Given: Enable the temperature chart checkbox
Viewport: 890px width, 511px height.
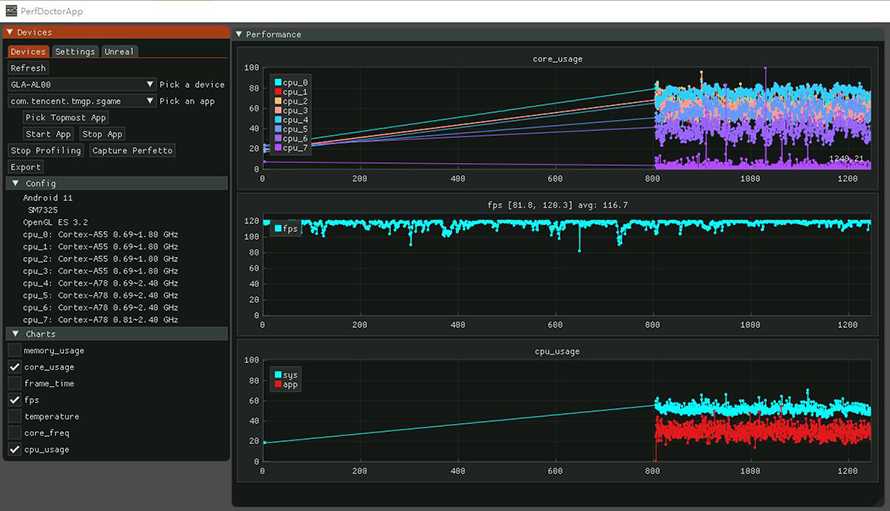Looking at the screenshot, I should 15,417.
